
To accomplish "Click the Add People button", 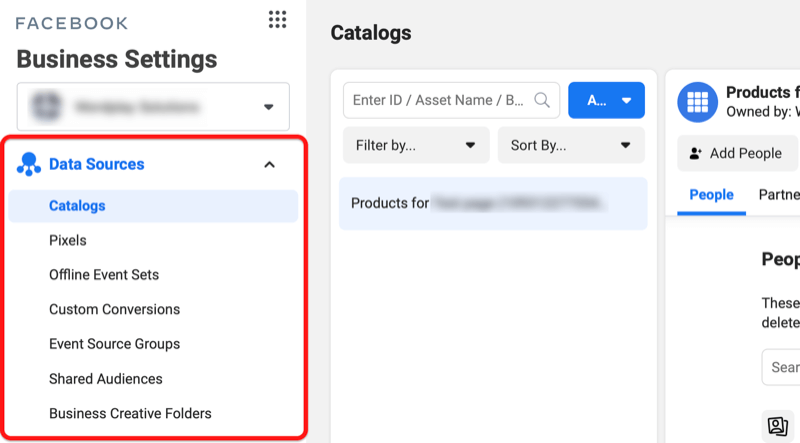I will pyautogui.click(x=737, y=153).
